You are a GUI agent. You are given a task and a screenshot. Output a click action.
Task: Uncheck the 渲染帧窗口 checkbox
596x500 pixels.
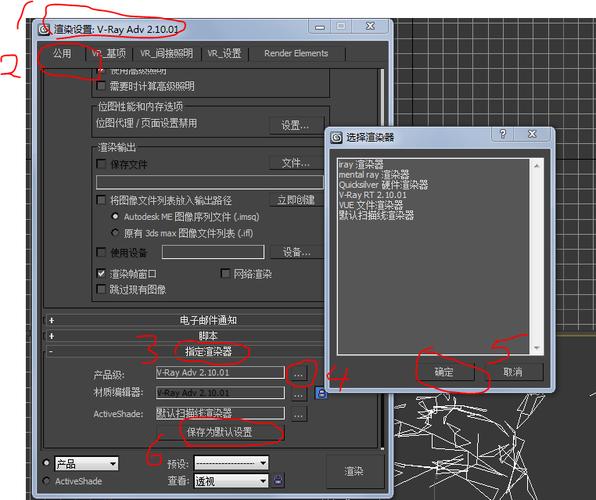pyautogui.click(x=101, y=273)
